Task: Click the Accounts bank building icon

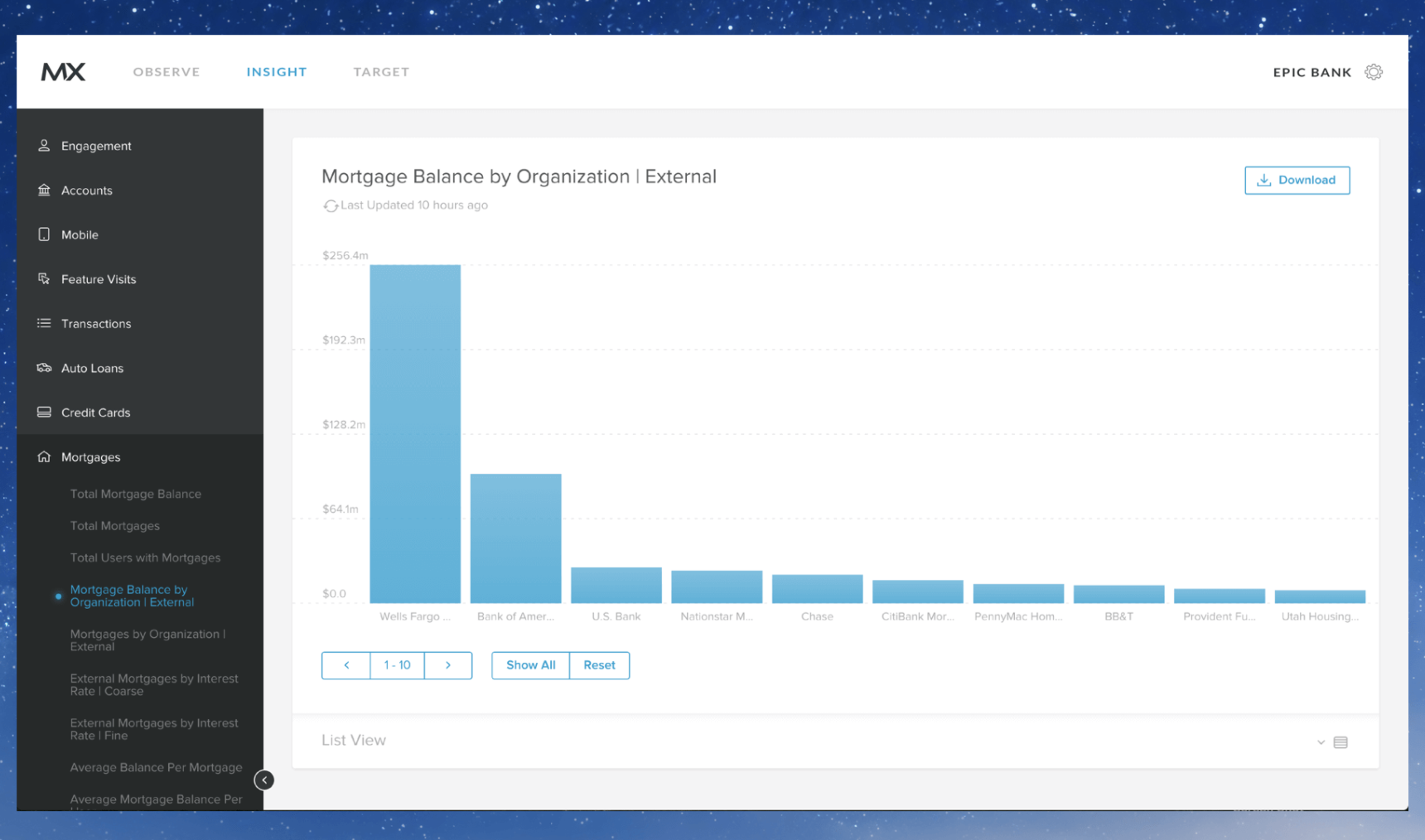Action: click(x=44, y=191)
